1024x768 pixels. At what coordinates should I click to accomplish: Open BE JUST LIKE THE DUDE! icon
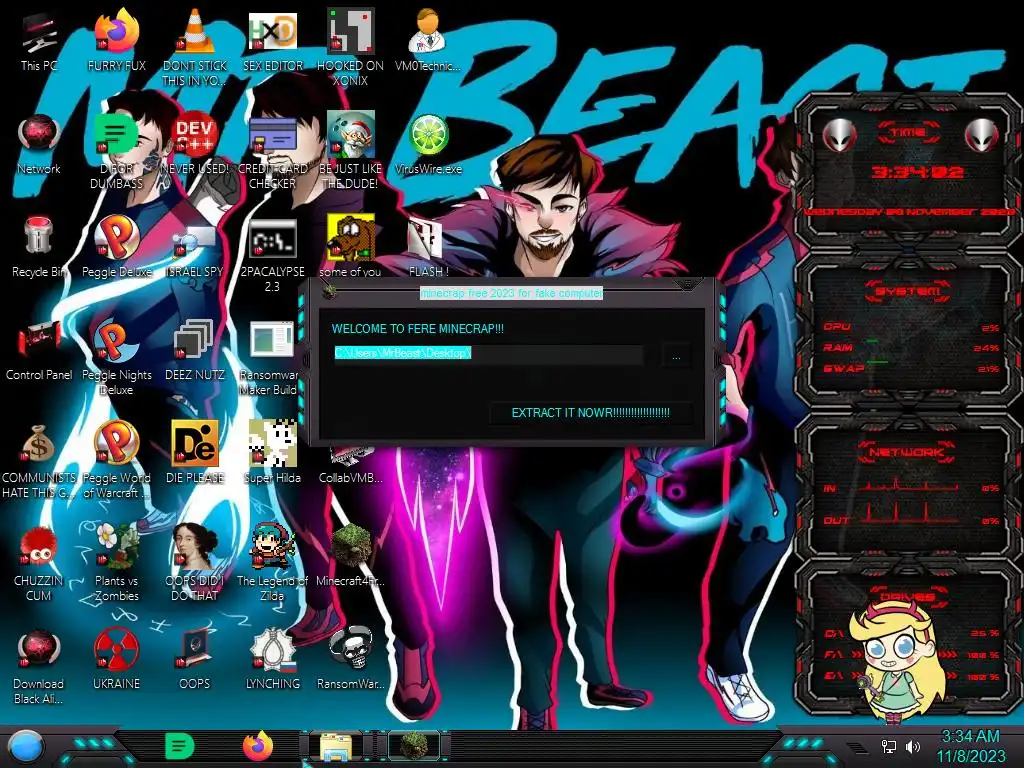pos(351,152)
